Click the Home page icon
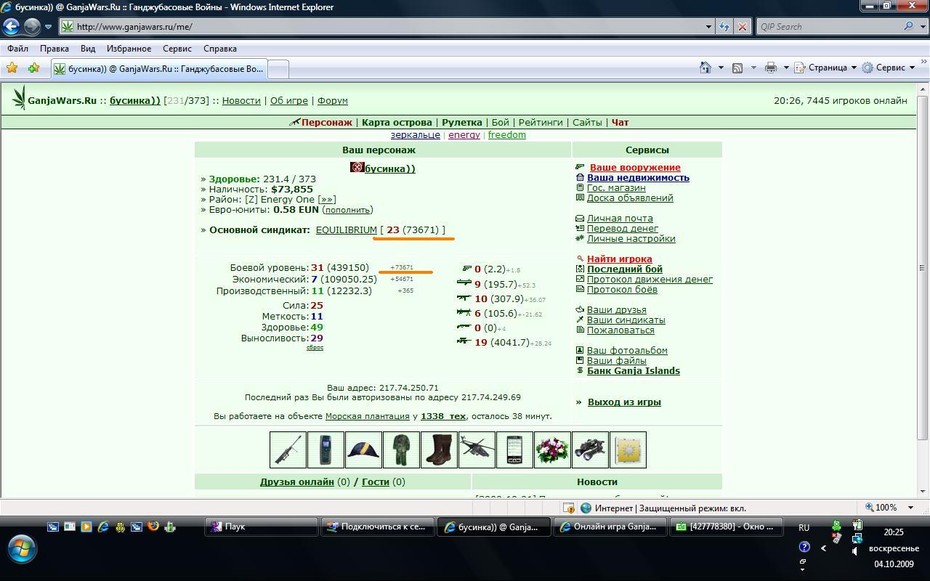Image resolution: width=930 pixels, height=581 pixels. coord(705,68)
